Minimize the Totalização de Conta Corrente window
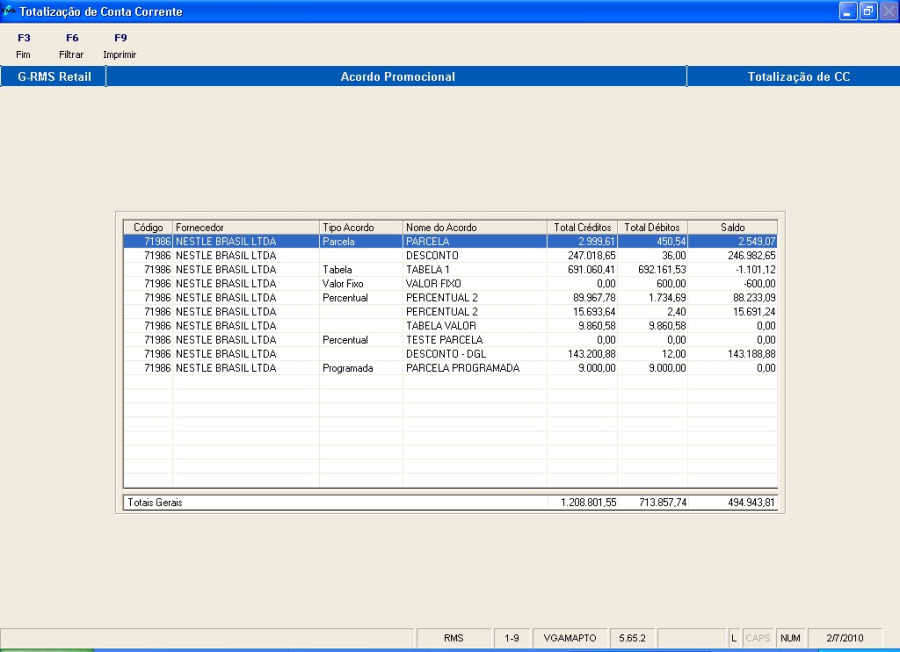Viewport: 900px width, 652px height. tap(848, 11)
